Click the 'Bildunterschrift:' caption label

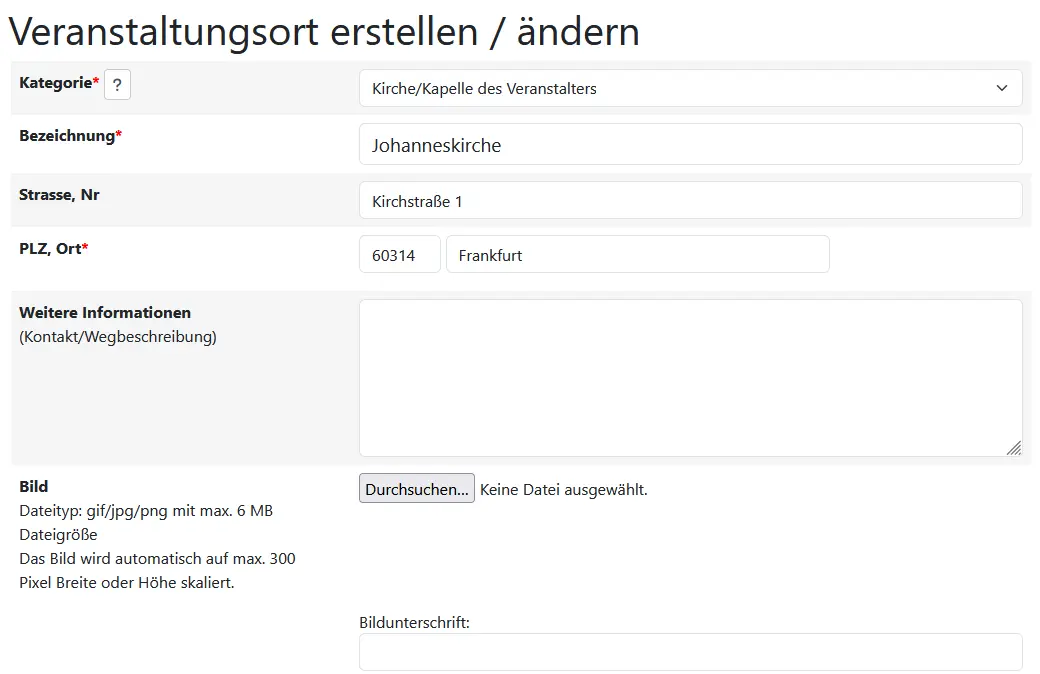[x=414, y=622]
